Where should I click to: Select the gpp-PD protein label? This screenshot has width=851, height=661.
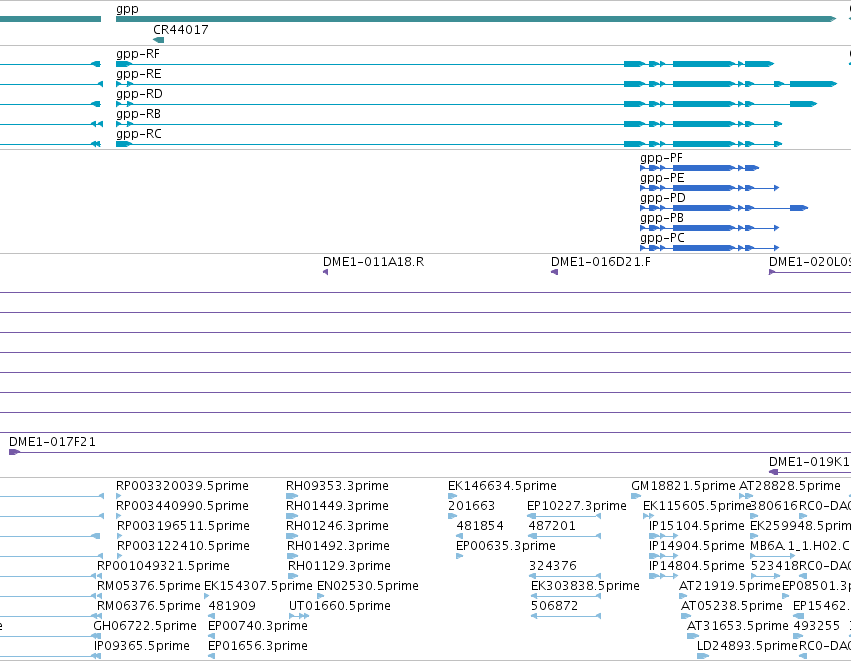(x=663, y=198)
